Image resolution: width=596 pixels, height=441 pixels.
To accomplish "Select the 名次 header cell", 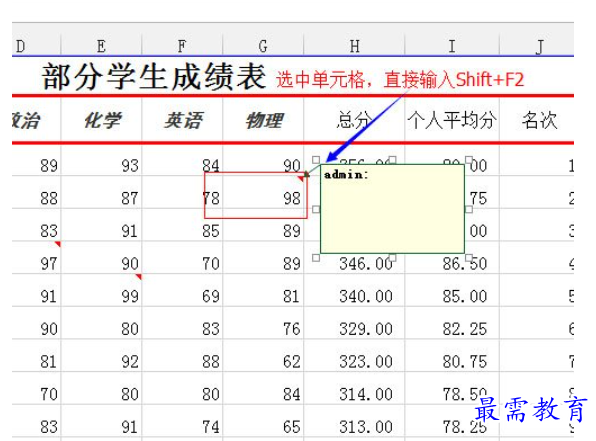I will 537,120.
